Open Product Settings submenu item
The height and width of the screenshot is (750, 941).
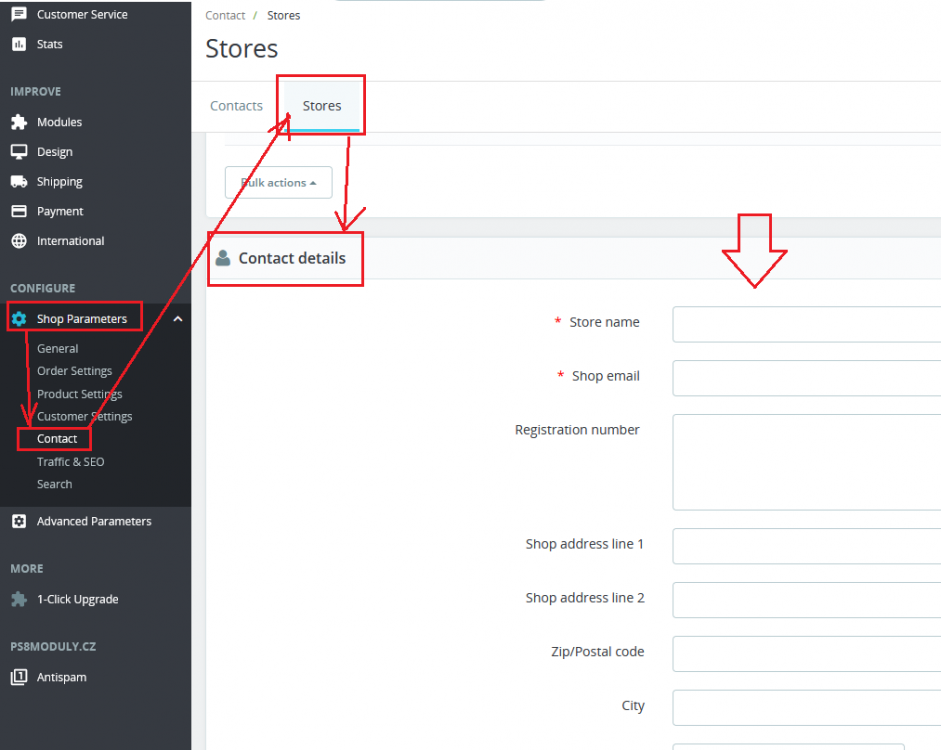(x=79, y=394)
